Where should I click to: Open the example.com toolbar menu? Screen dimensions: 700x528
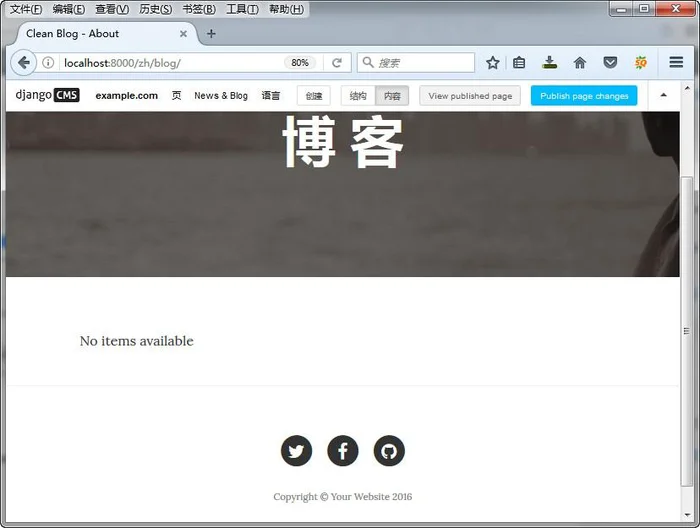[126, 96]
